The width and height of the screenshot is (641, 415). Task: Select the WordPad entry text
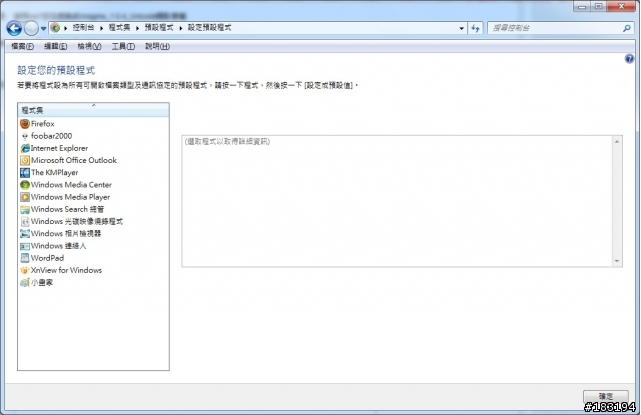pyautogui.click(x=47, y=258)
